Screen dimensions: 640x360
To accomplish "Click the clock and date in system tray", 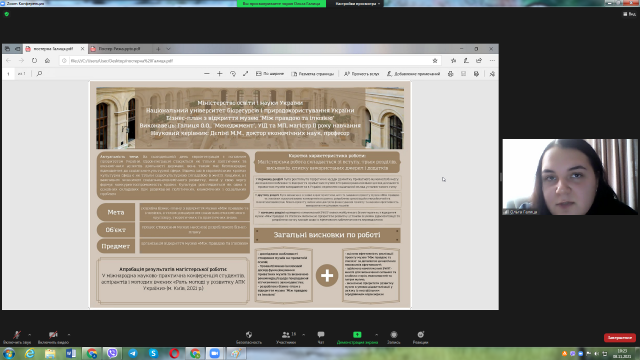I will (622, 353).
